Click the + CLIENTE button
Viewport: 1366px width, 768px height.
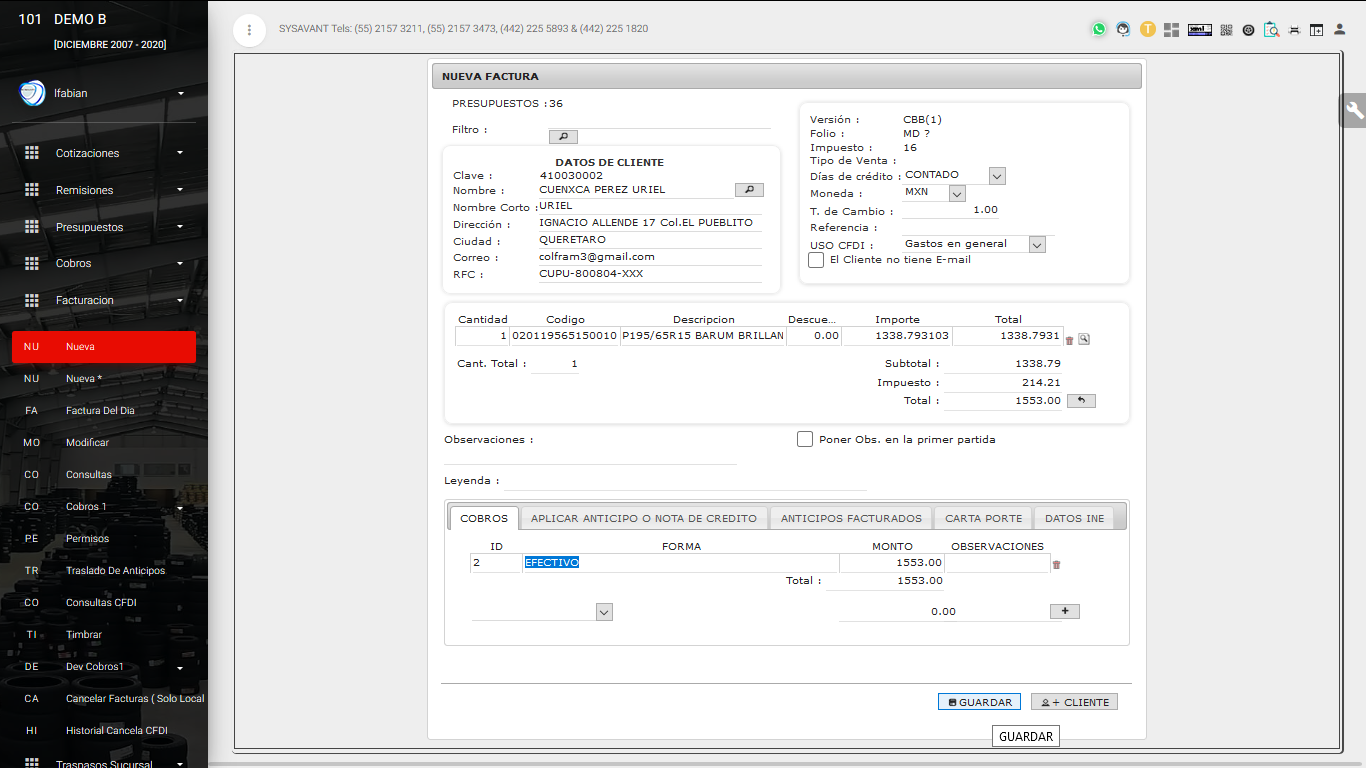(1074, 702)
